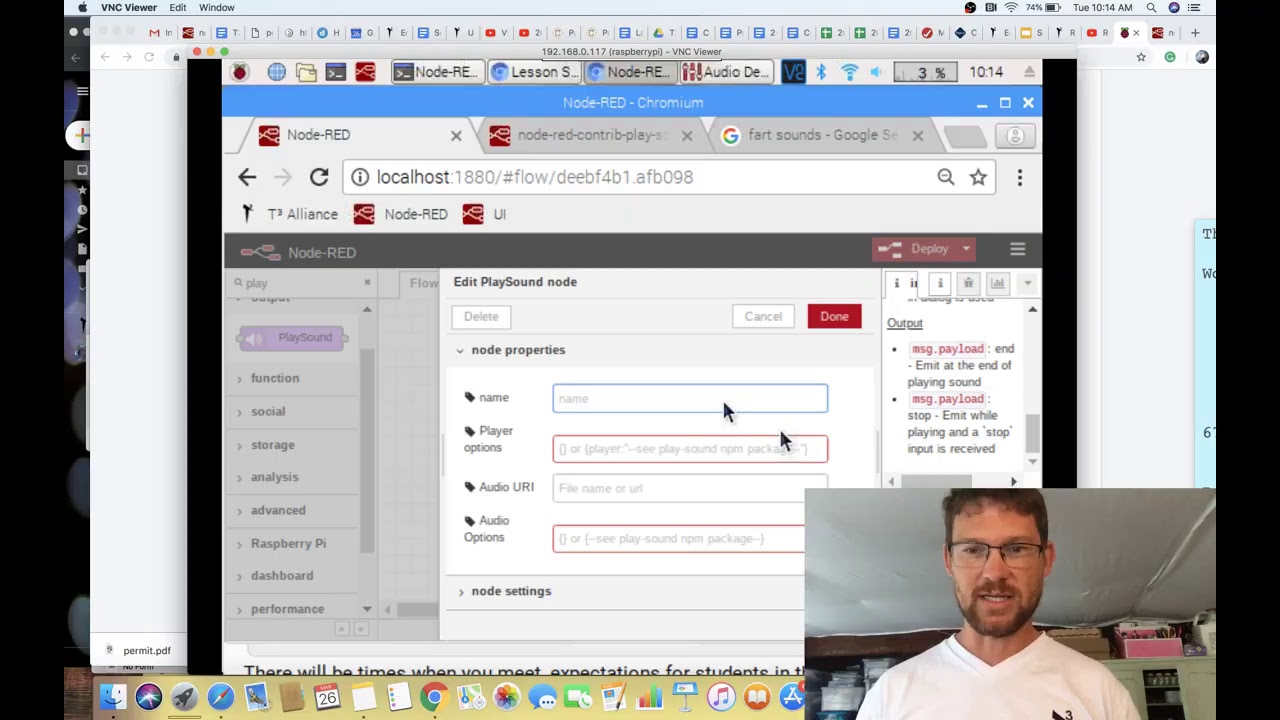Switch to the fart sounds Google Search tab

[820, 135]
